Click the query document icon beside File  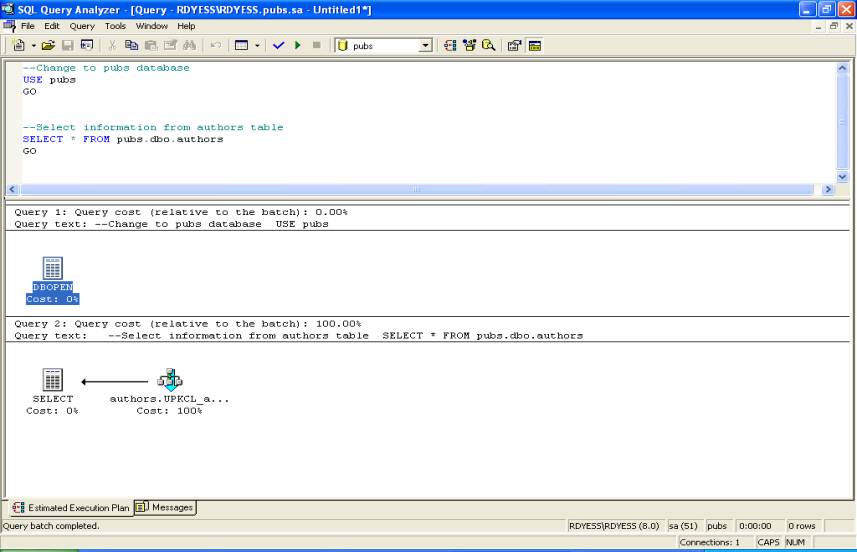(x=9, y=26)
